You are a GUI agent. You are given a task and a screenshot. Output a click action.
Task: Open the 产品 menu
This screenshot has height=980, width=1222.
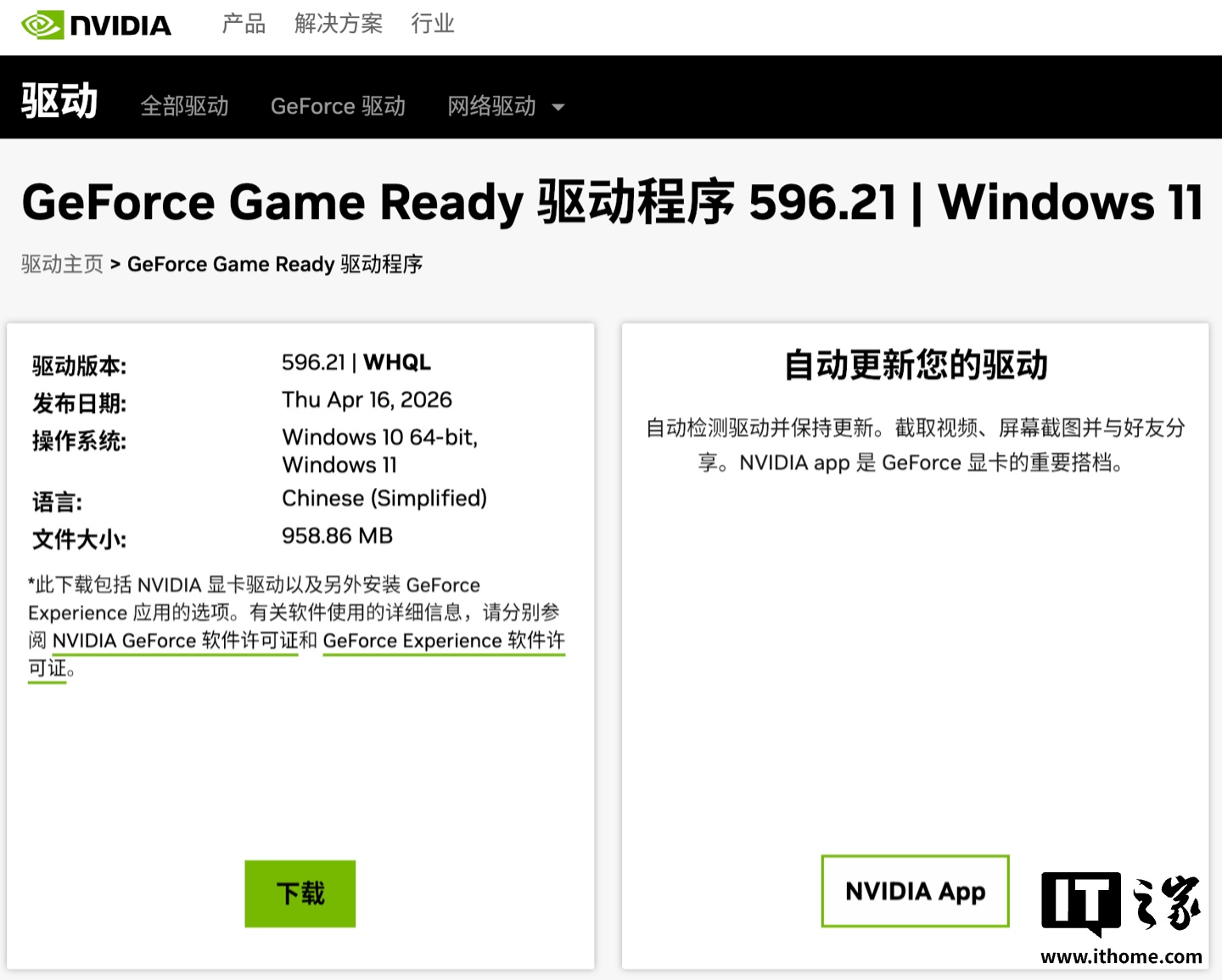pos(244,24)
